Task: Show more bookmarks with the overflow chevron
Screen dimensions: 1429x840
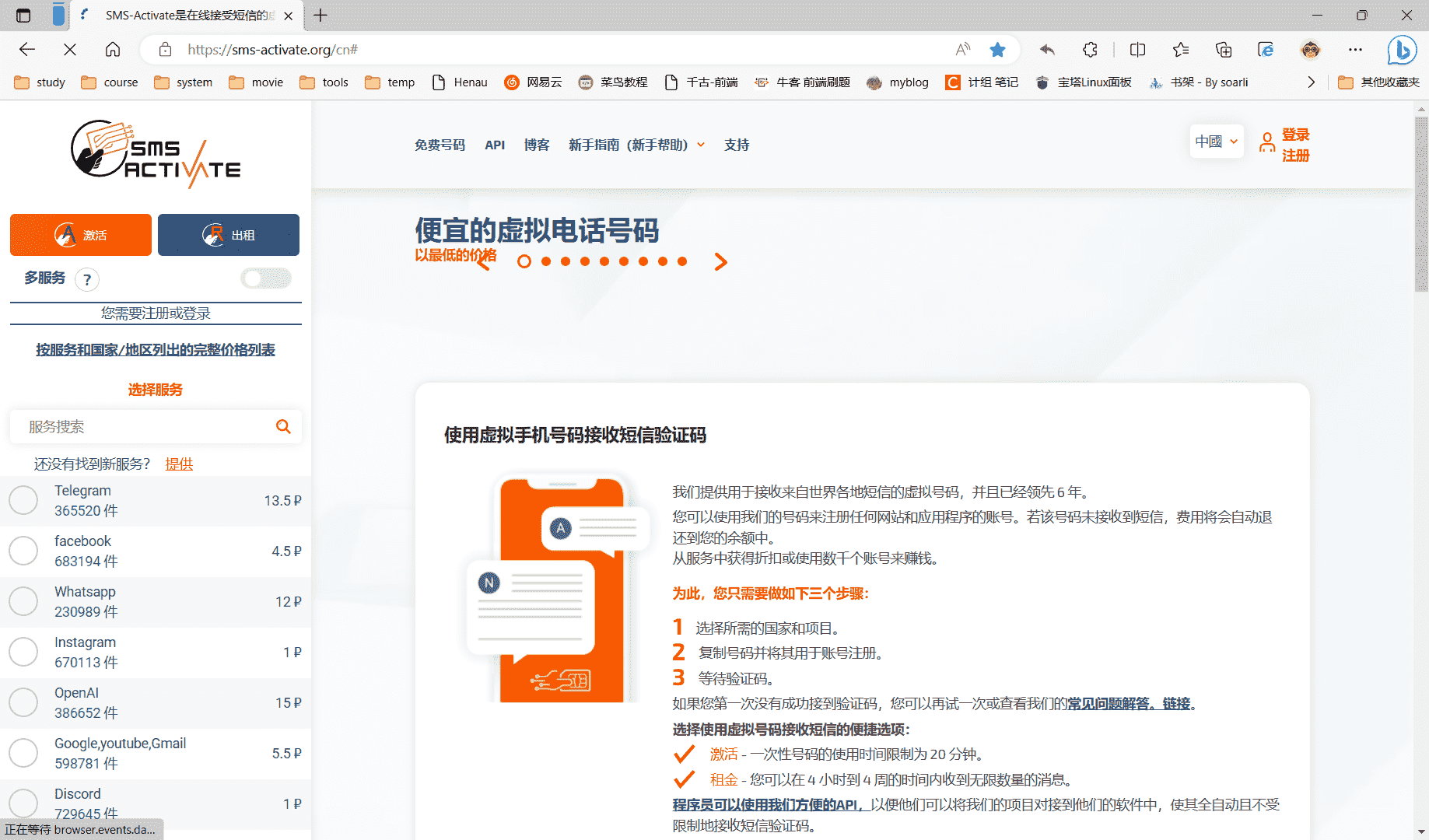Action: tap(1312, 82)
